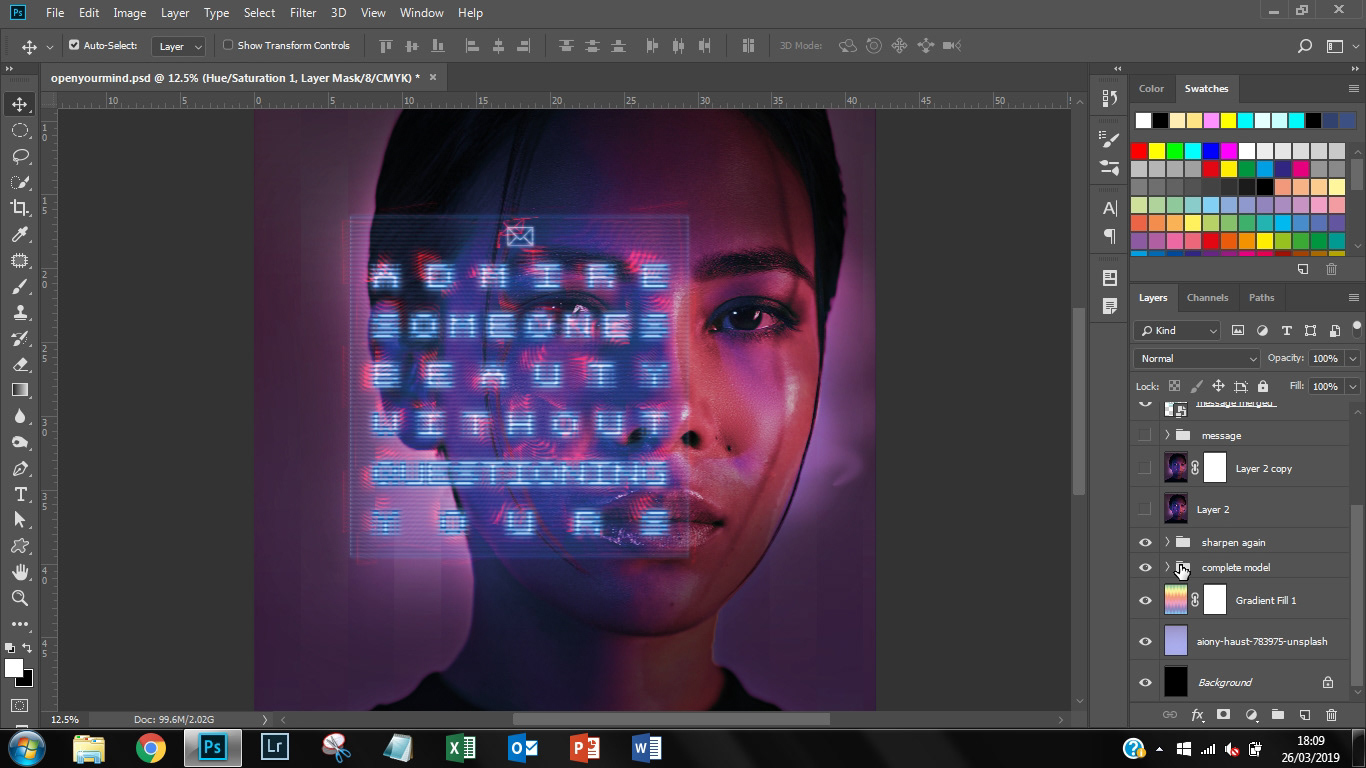This screenshot has width=1366, height=768.
Task: Filter layers by type layers icon
Action: point(1286,331)
